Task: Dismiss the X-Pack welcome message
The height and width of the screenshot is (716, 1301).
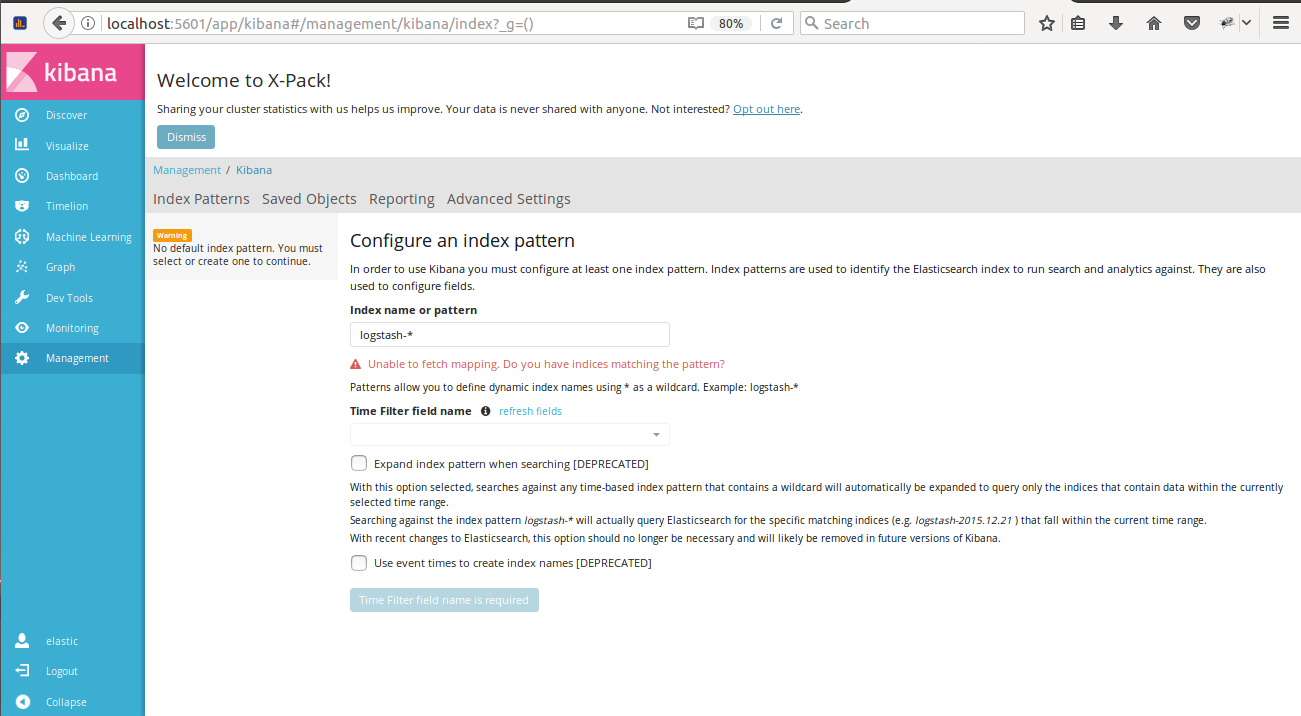Action: 185,137
